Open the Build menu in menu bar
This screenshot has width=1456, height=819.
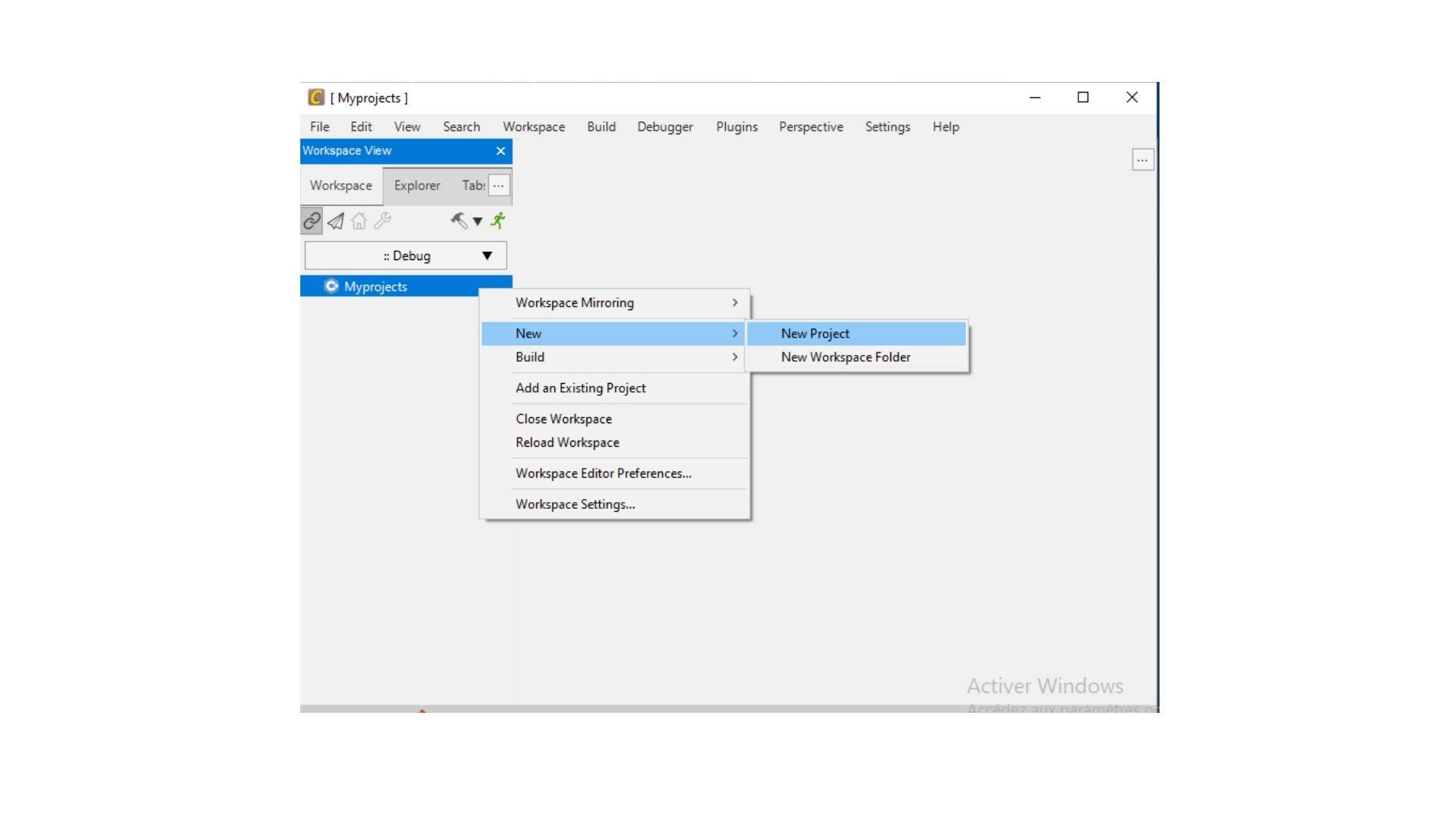601,127
